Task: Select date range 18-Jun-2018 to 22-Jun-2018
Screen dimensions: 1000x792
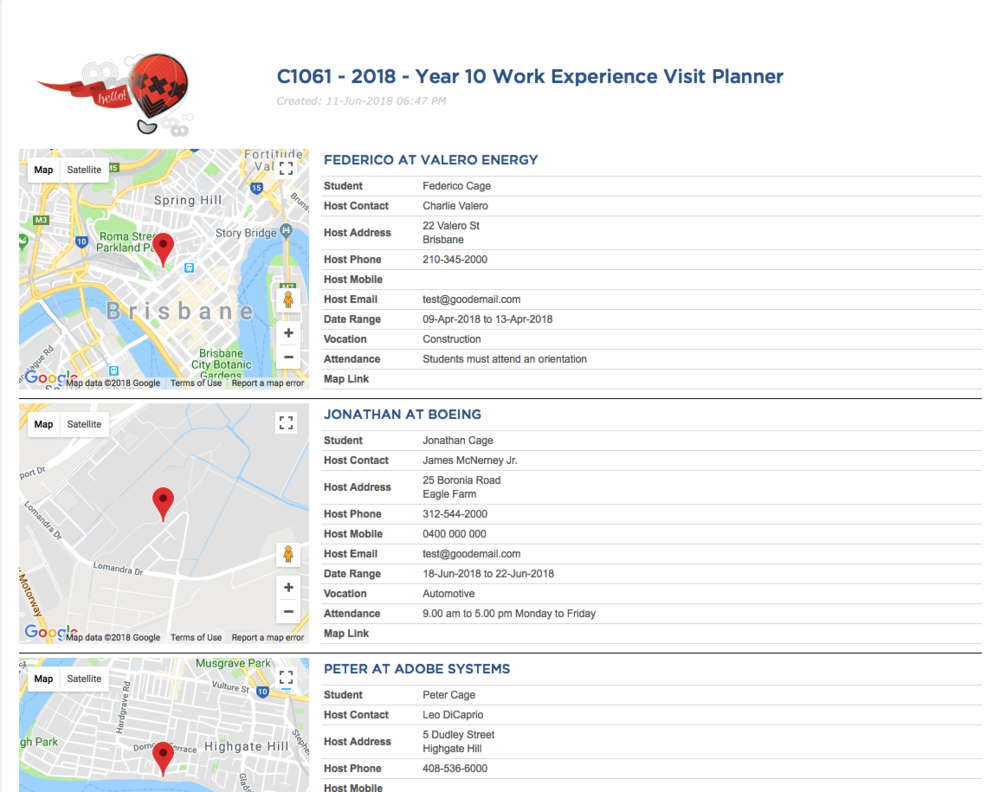Action: 489,574
